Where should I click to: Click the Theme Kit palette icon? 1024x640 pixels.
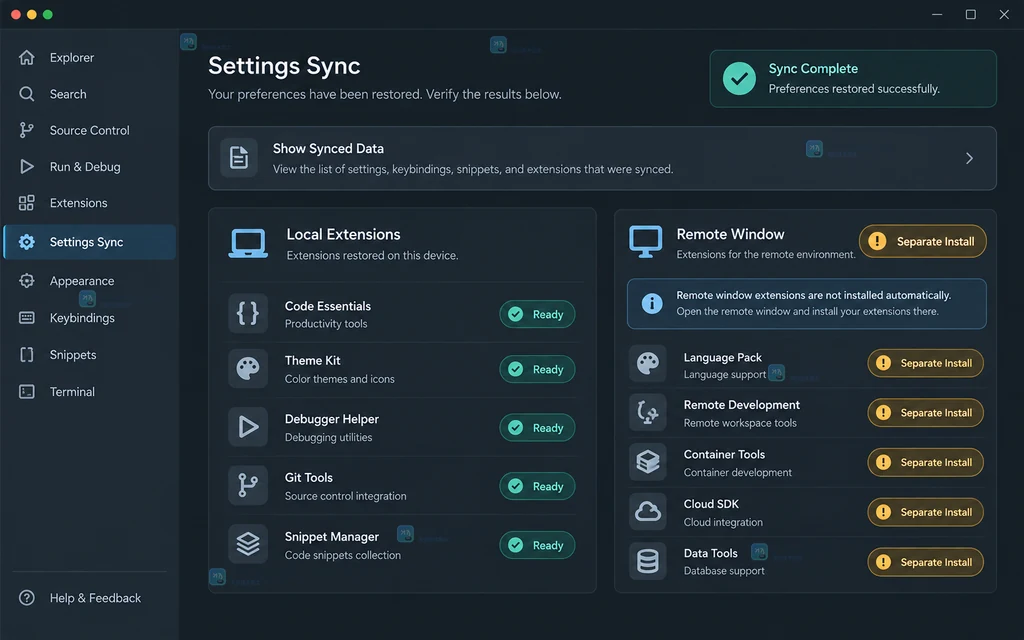(248, 369)
